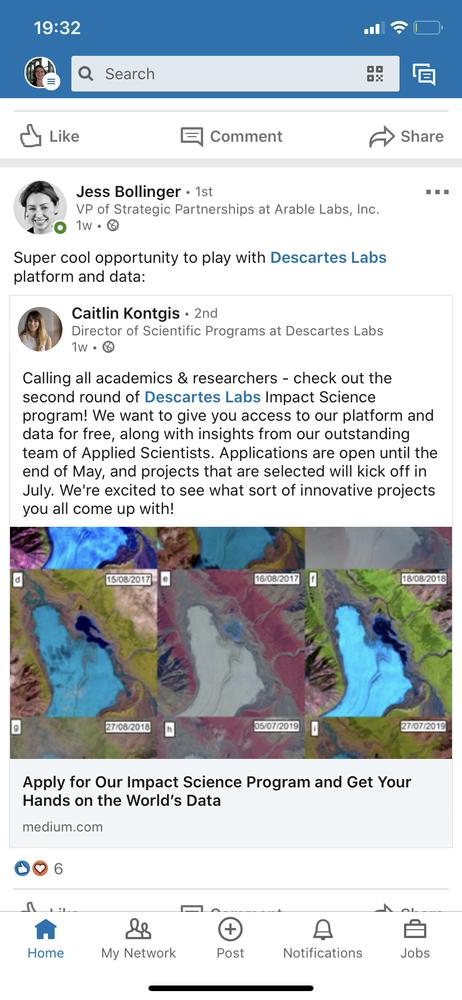Open the Jobs briefcase tab
Screen dimensions: 462x1000
click(415, 939)
